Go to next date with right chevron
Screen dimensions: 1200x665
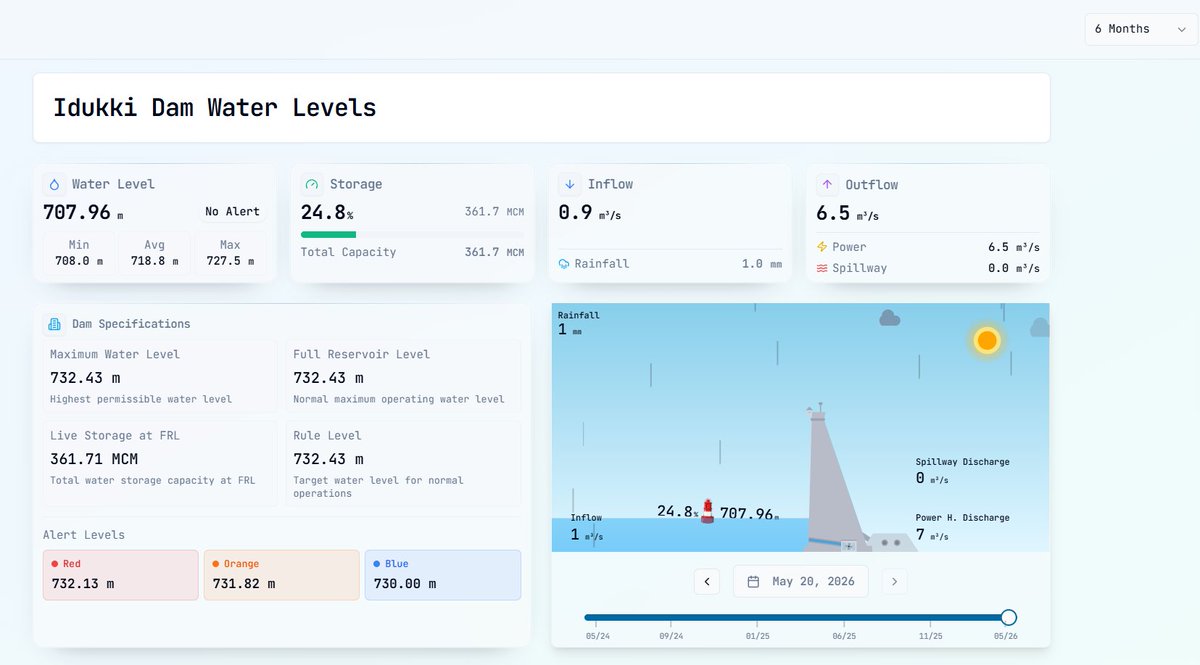(895, 581)
